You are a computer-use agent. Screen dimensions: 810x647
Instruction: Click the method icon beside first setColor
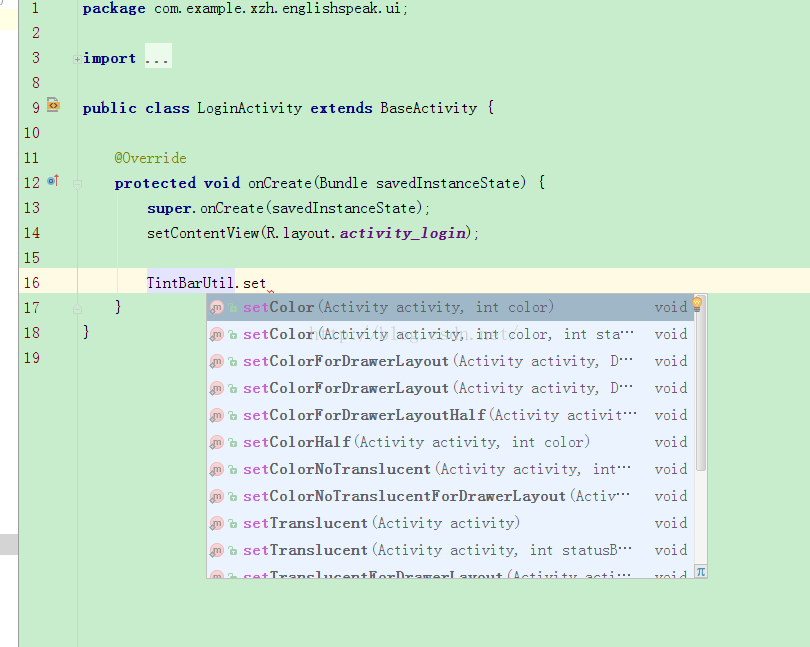pos(216,308)
